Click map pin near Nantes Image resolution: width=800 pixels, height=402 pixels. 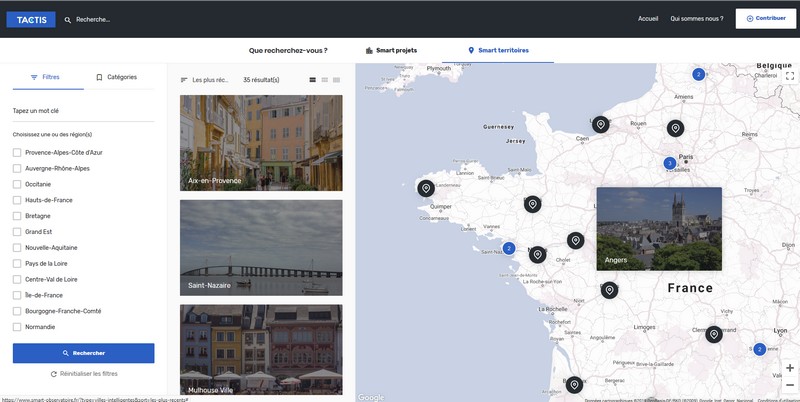(x=537, y=255)
